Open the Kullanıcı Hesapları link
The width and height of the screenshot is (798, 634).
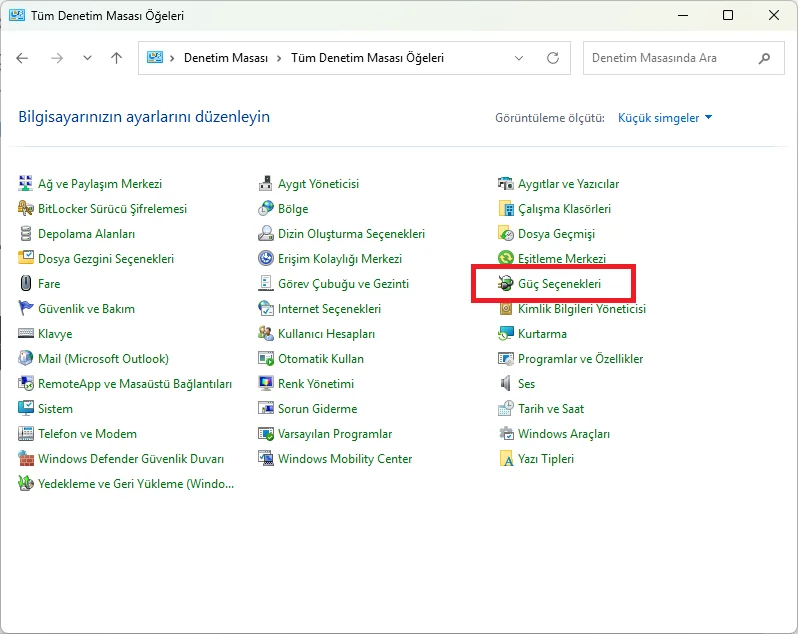(326, 333)
